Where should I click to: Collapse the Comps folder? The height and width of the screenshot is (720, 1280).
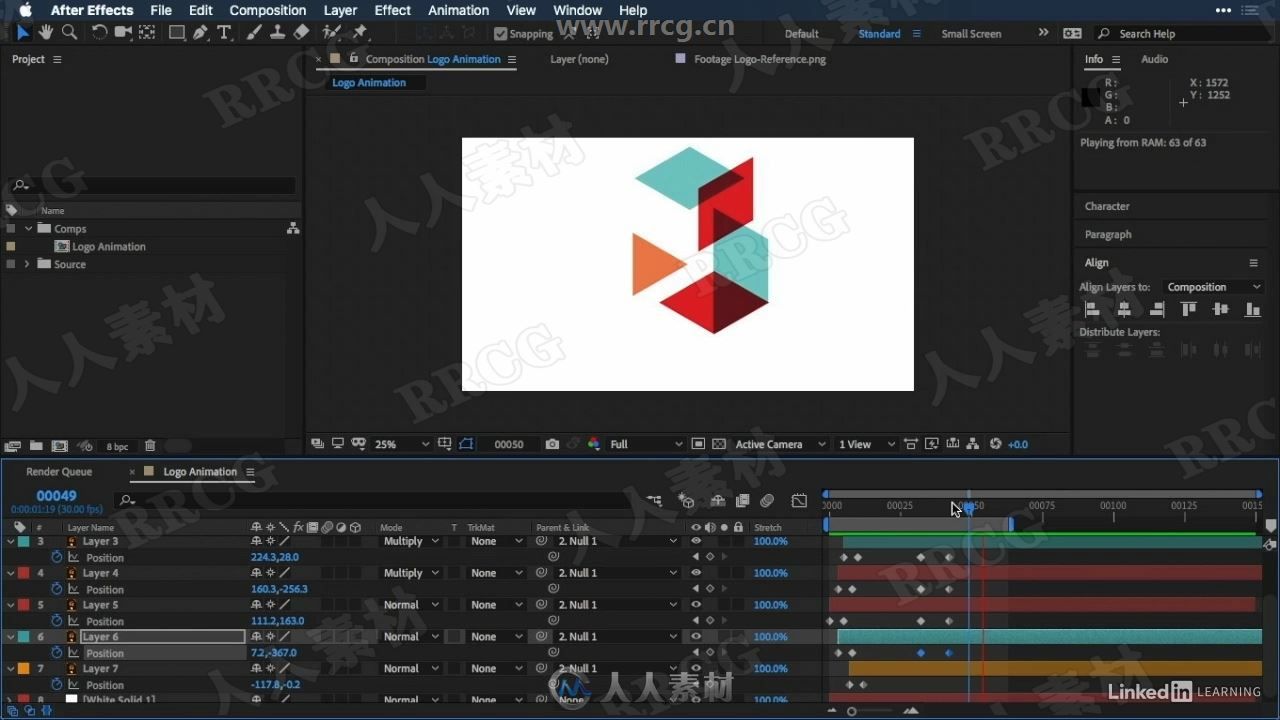click(28, 229)
